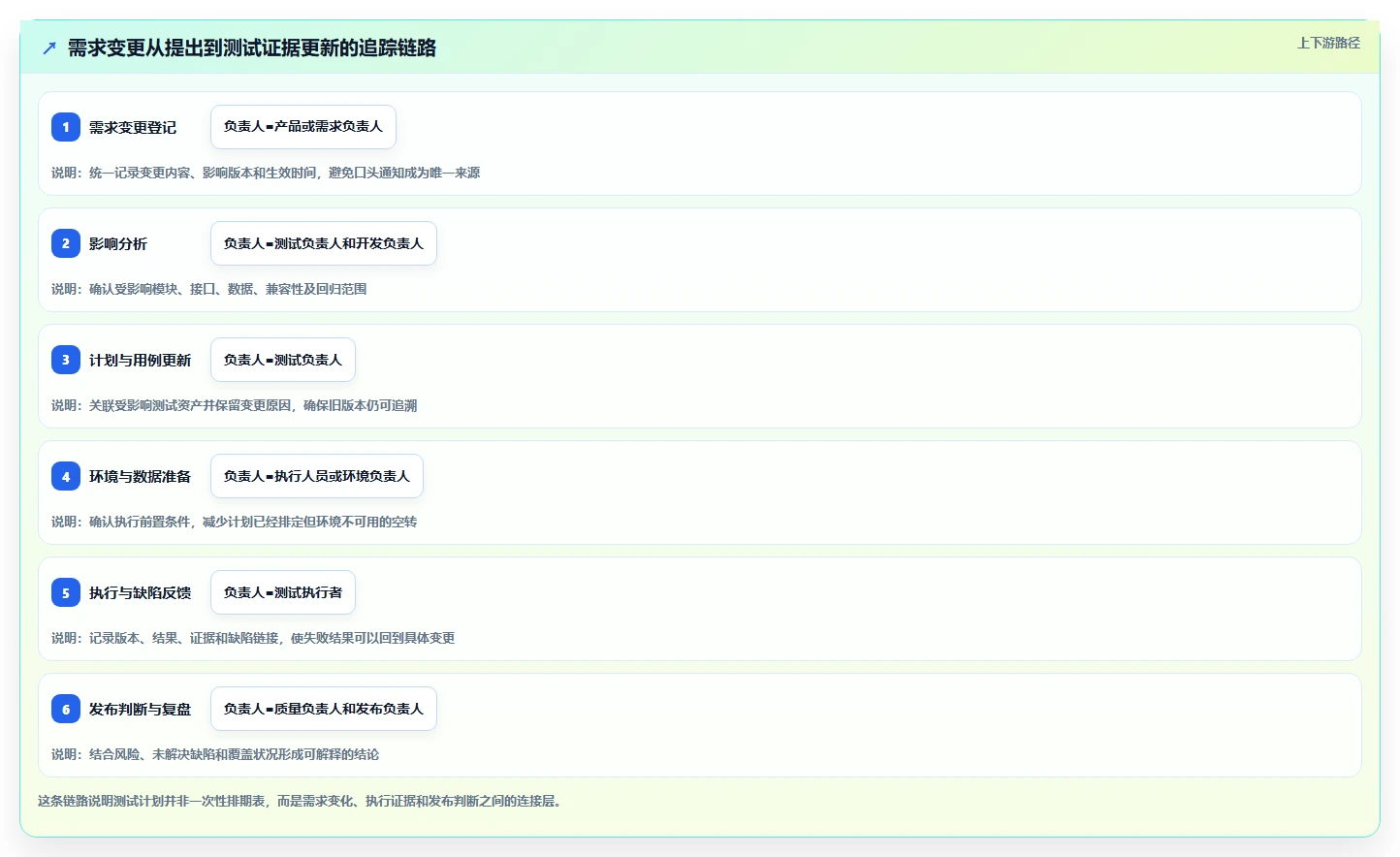Click the description starting 结合风险、未解决缺陷
The width and height of the screenshot is (1400, 857).
point(215,754)
